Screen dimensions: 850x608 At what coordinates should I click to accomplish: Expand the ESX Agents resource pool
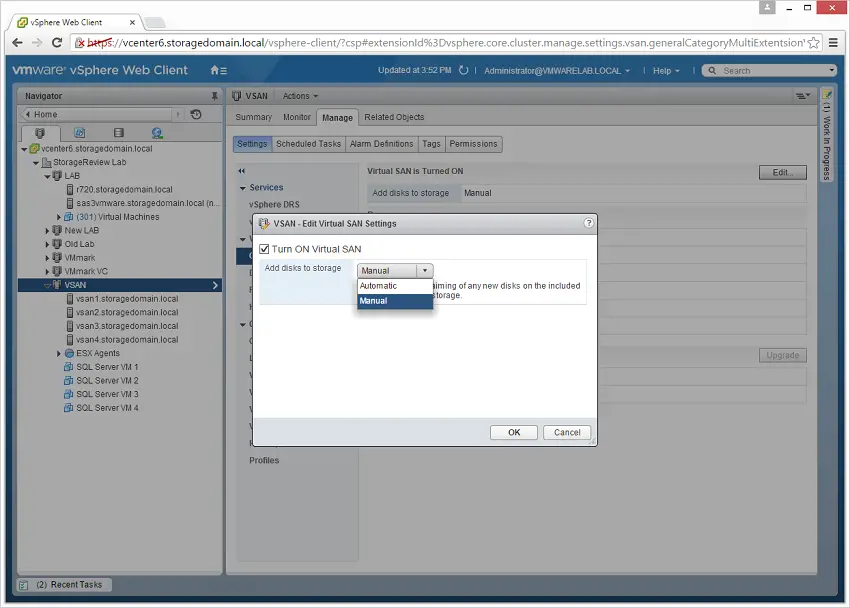pyautogui.click(x=59, y=353)
